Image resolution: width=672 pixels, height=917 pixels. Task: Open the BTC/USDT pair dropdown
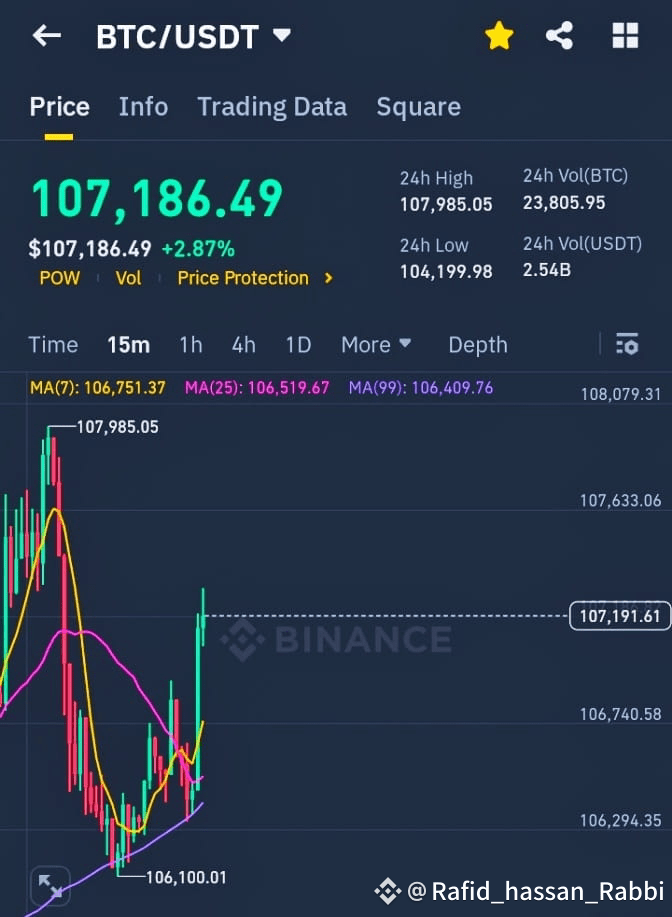pos(193,36)
